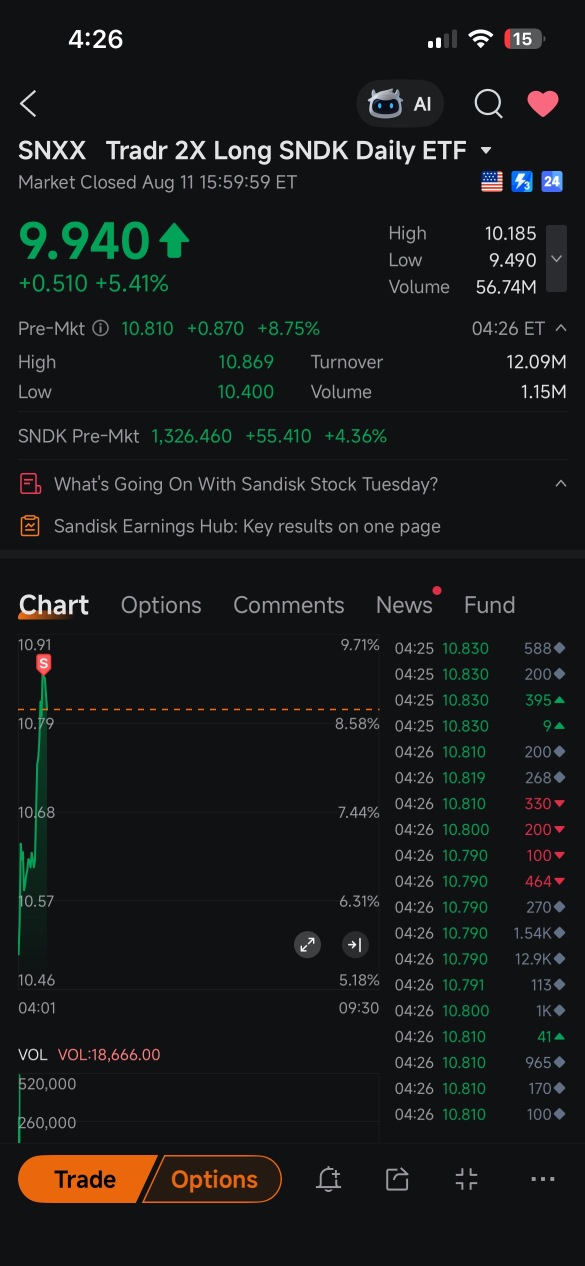Open Sandisk Earnings Hub link
The height and width of the screenshot is (1266, 585).
tap(247, 526)
